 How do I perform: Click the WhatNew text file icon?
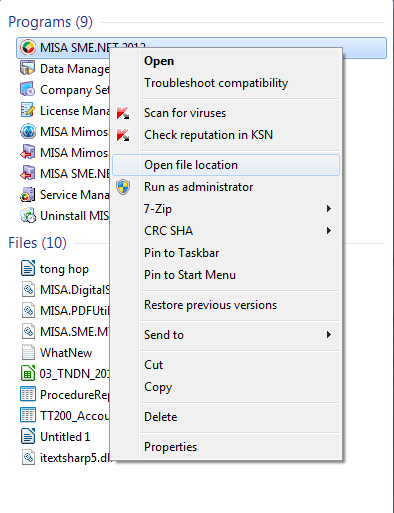coord(28,353)
